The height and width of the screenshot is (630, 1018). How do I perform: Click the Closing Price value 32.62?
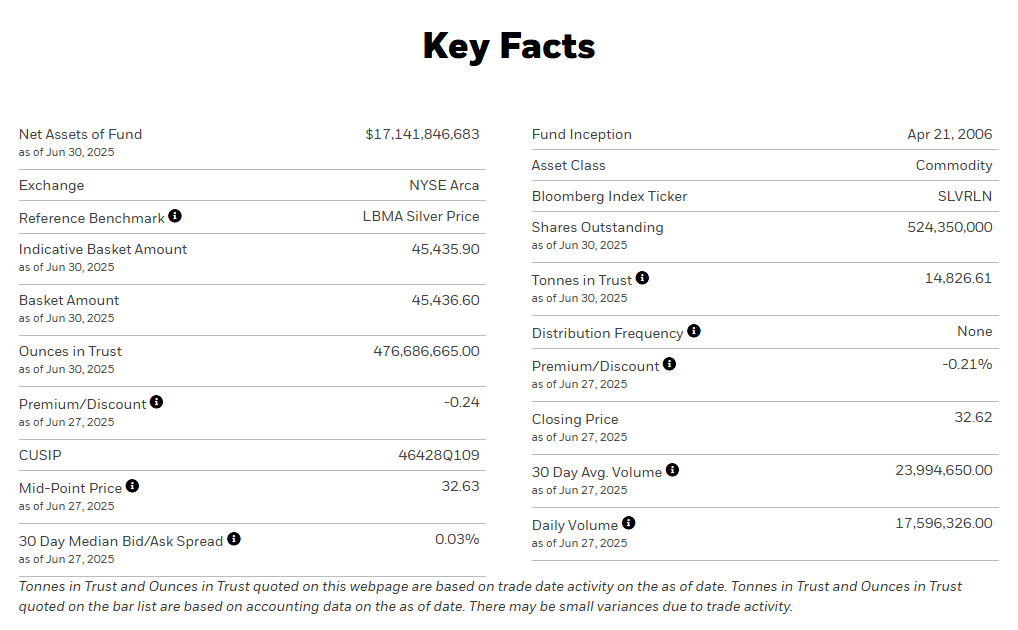pos(973,417)
